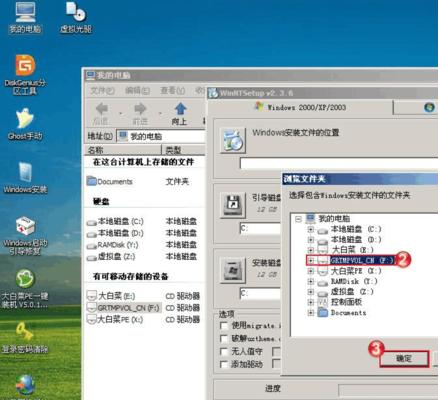The height and width of the screenshot is (400, 438).
Task: Expand the GRTMPVOL_CN (F:) tree node
Action: [x=311, y=260]
